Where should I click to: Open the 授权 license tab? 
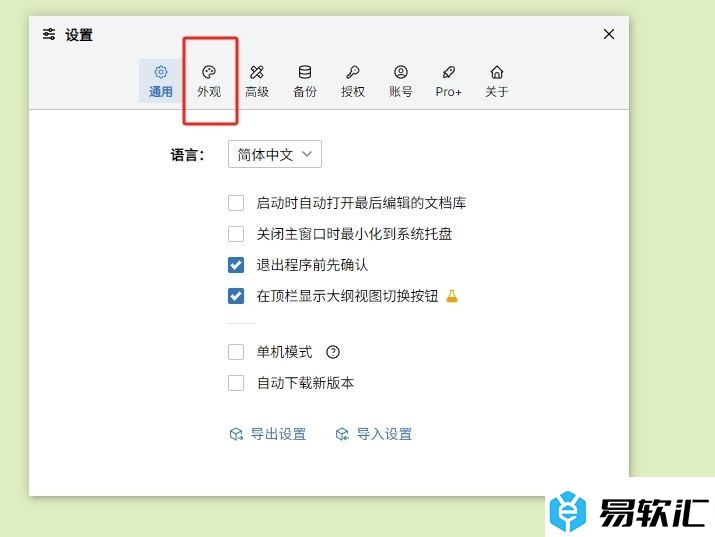tap(352, 81)
